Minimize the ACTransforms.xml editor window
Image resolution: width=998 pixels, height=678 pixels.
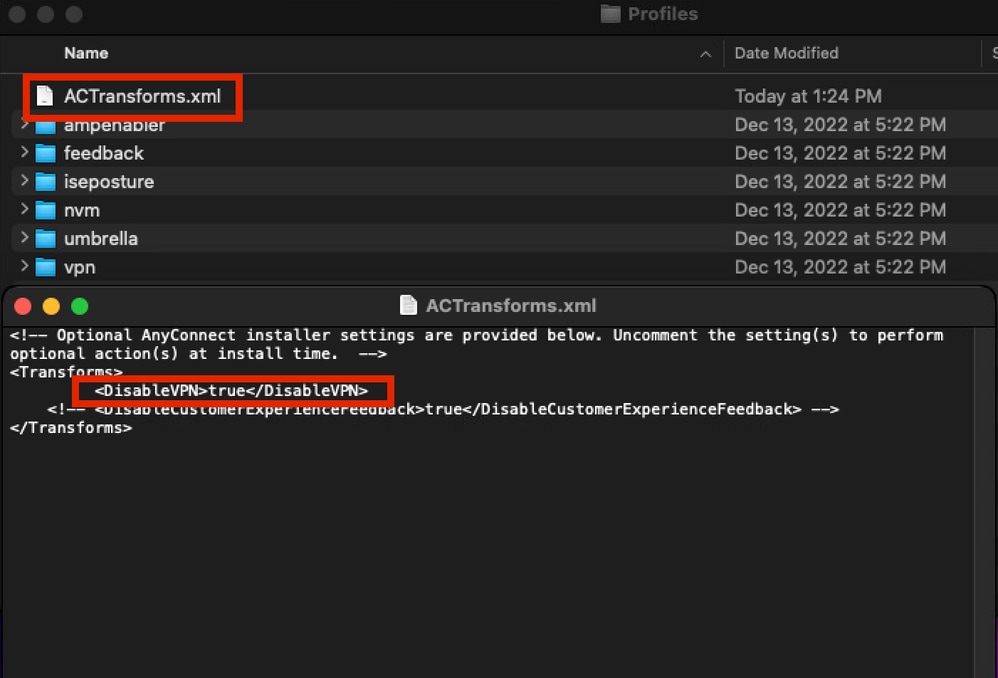coord(50,306)
